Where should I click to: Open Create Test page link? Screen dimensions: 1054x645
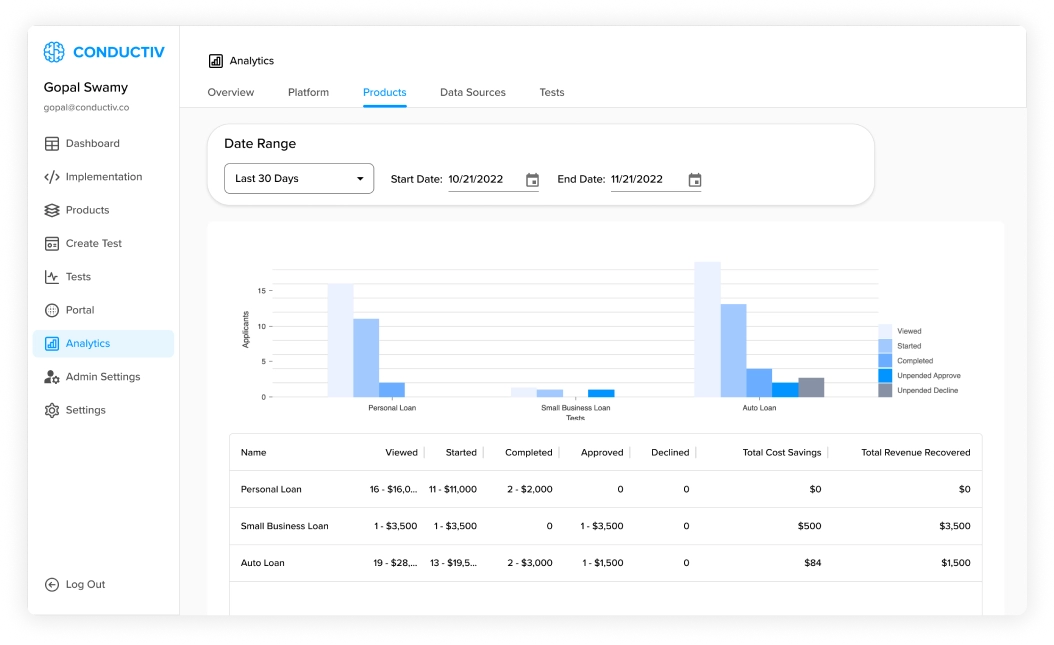(x=94, y=244)
